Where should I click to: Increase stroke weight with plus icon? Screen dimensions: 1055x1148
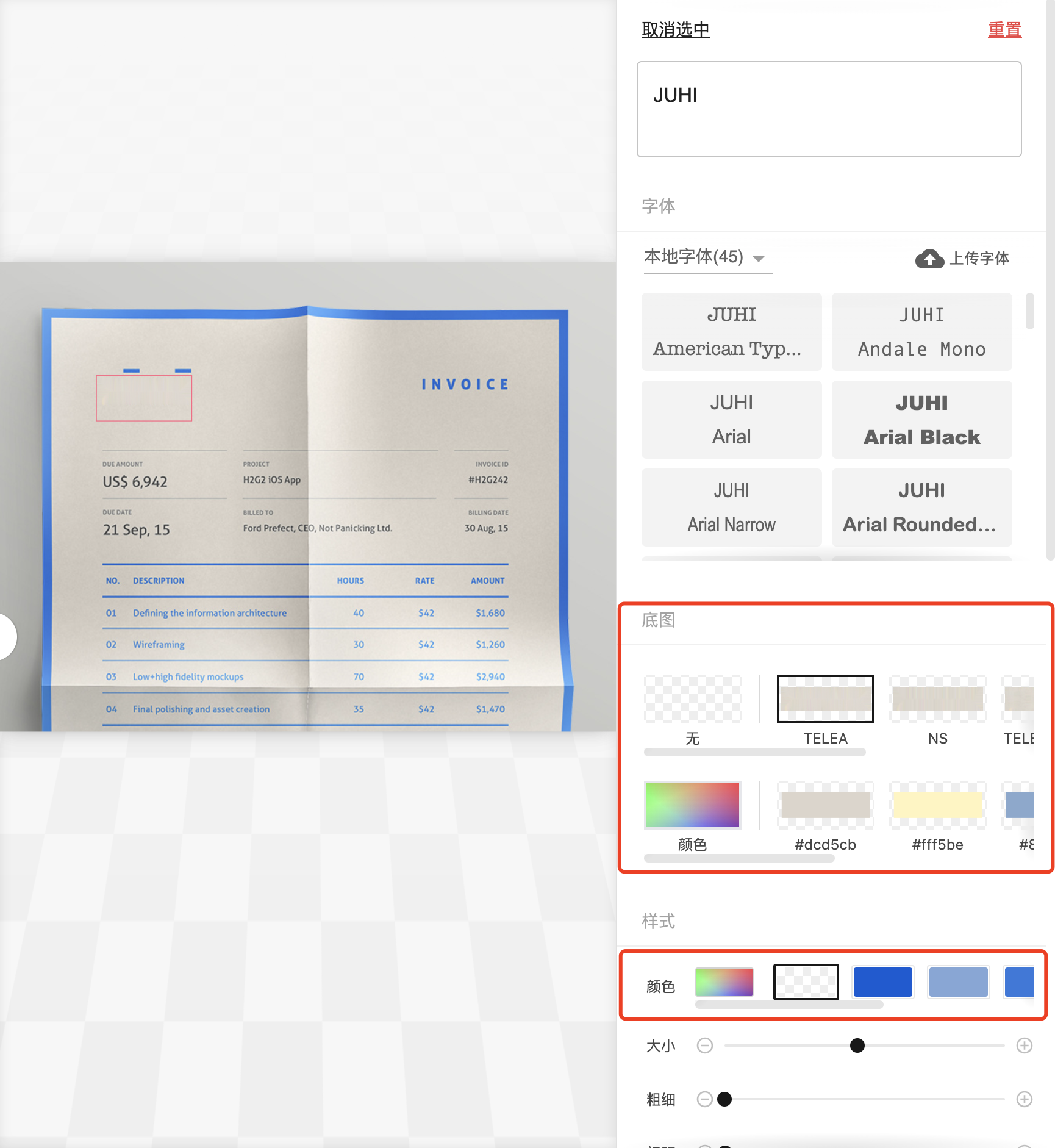1024,1099
